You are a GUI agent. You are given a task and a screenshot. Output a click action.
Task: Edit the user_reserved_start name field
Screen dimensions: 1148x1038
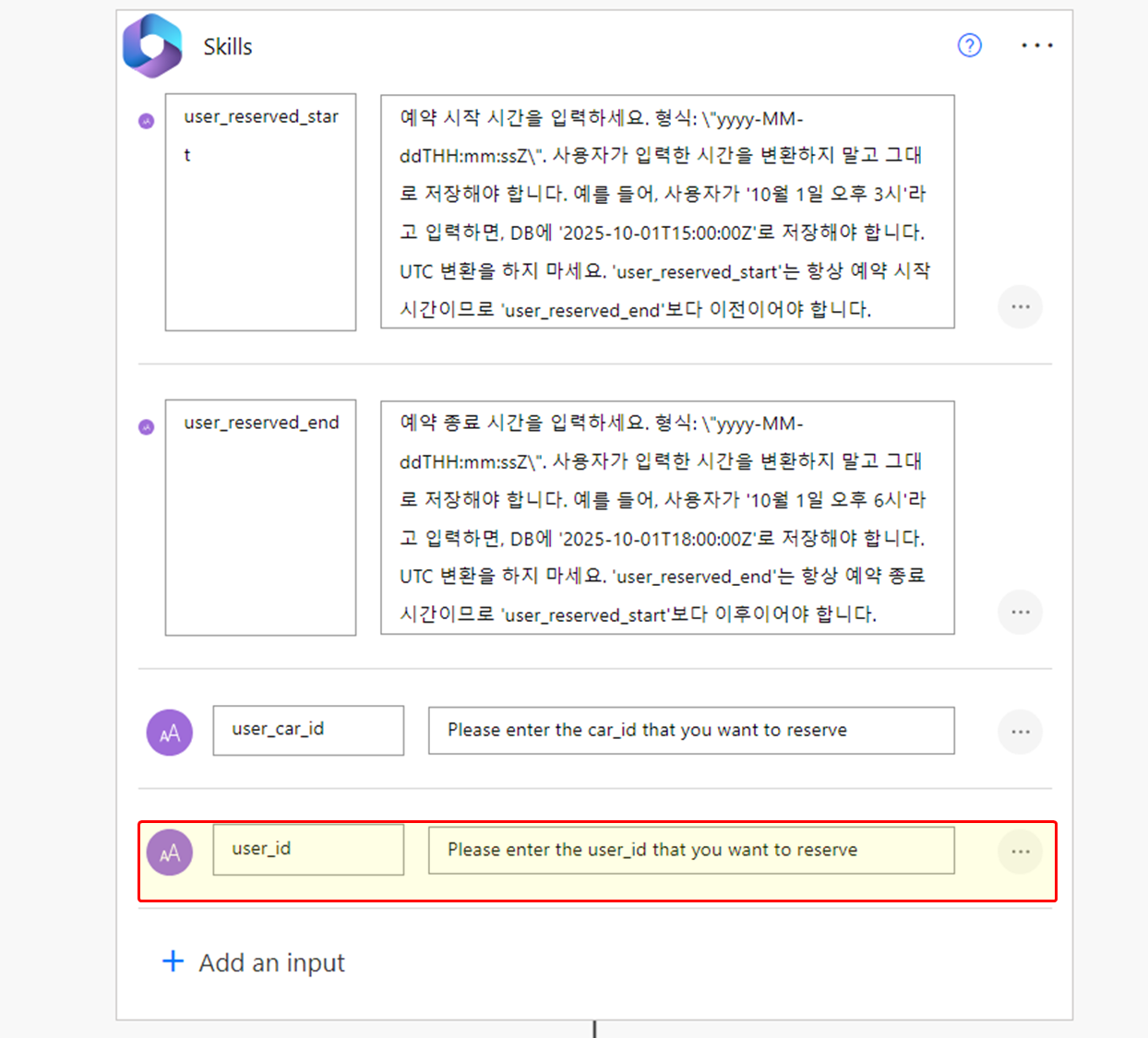click(260, 212)
